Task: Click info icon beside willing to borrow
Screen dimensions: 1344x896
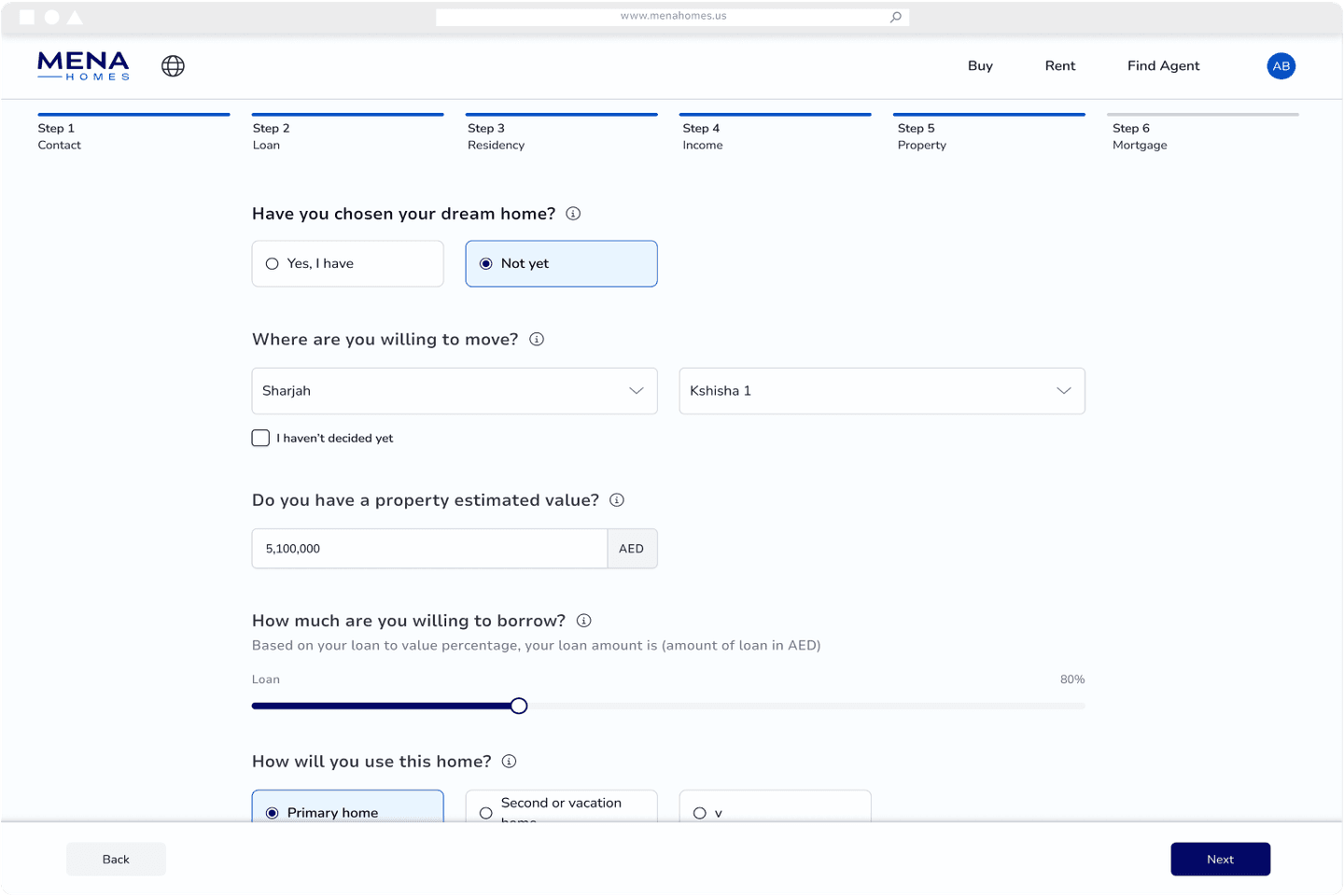Action: (583, 621)
